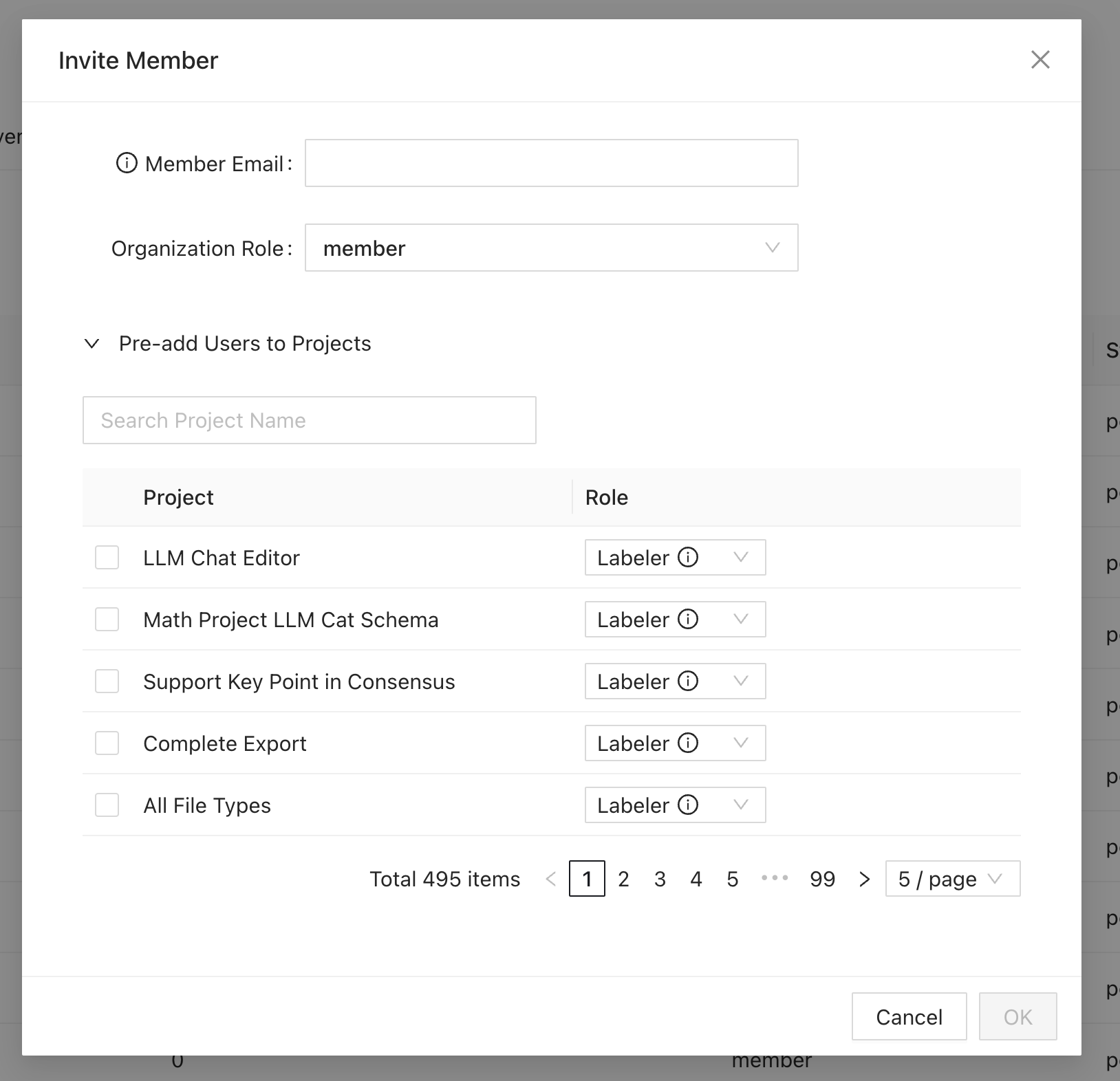1120x1081 pixels.
Task: Click info icon in All File Types role
Action: tap(688, 805)
